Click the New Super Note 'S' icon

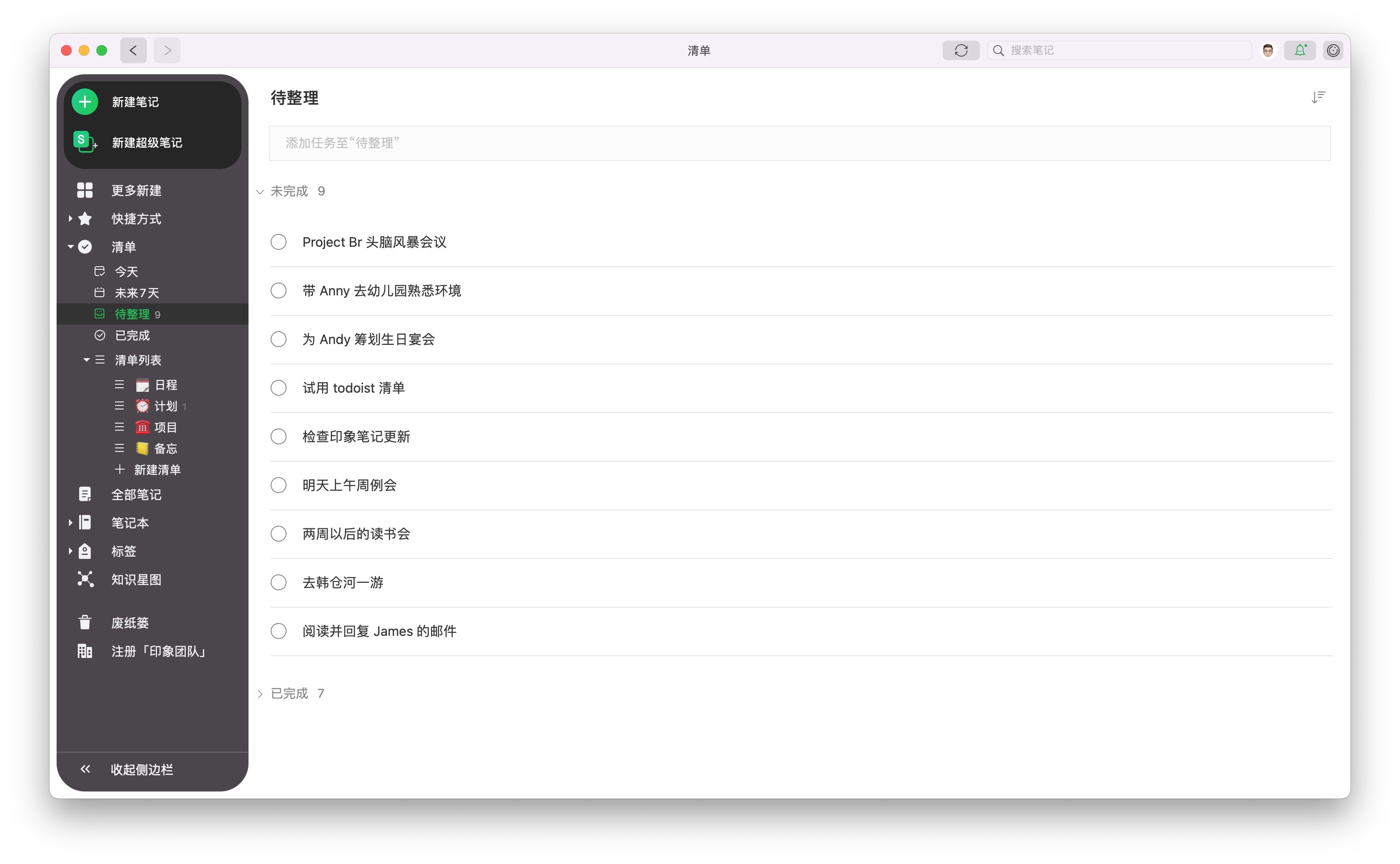click(x=84, y=141)
